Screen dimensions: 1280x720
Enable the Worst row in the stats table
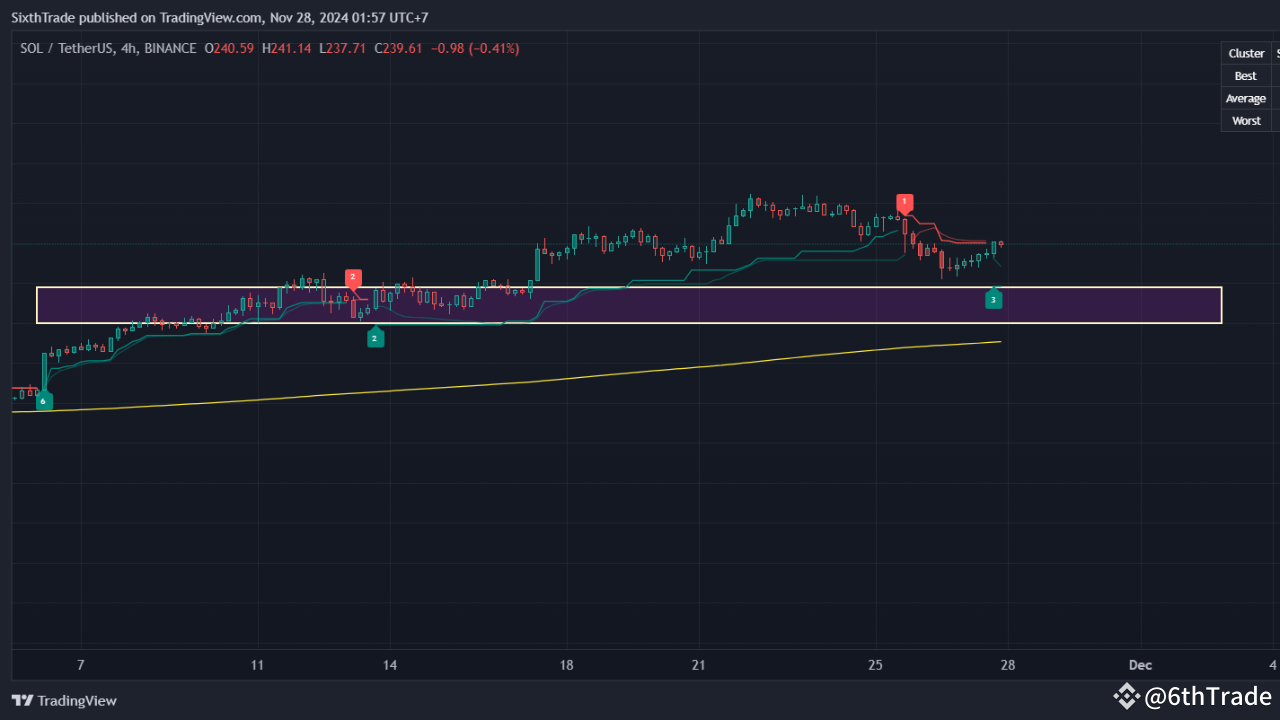[1246, 120]
